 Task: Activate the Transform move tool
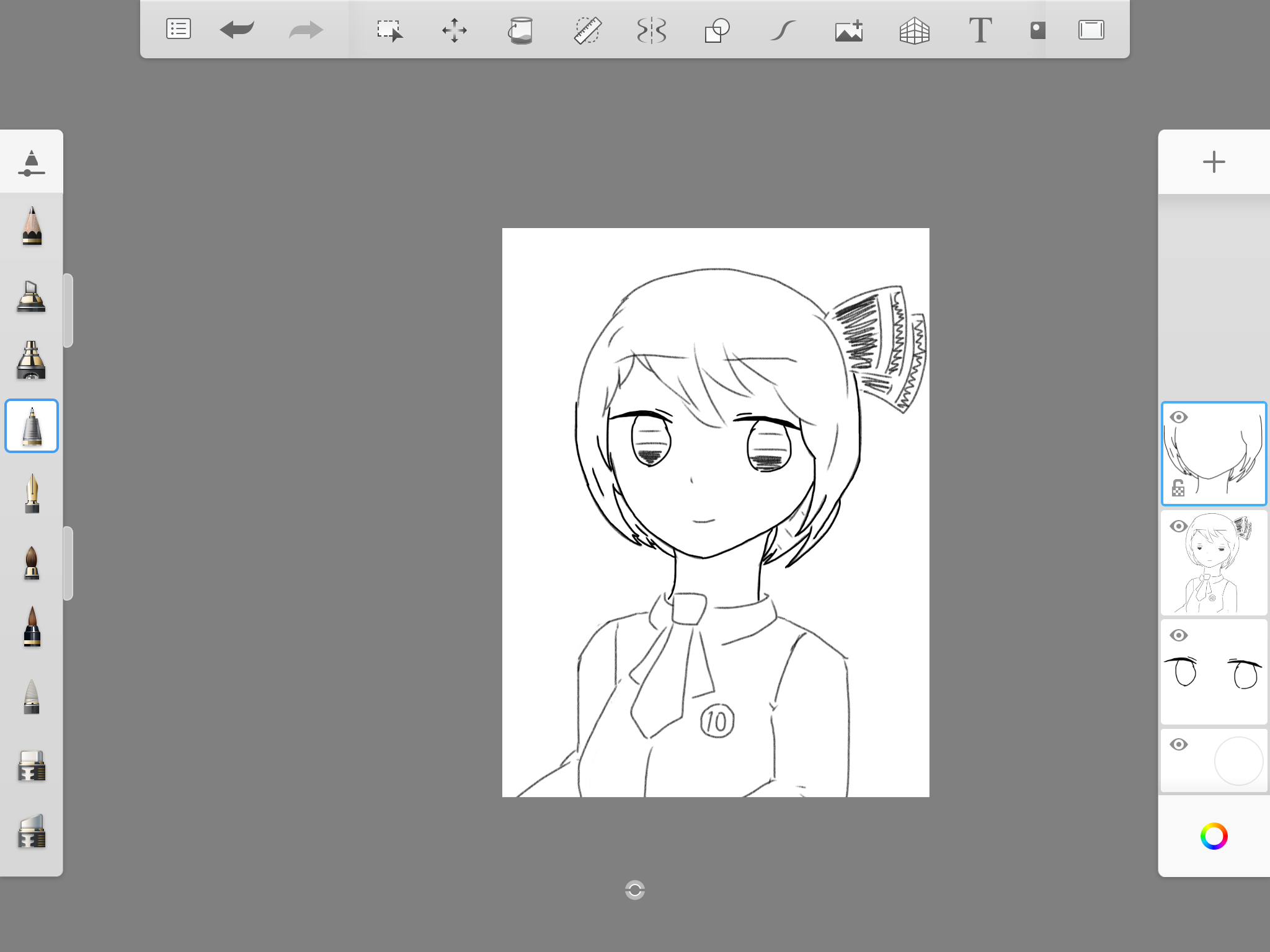pos(455,30)
